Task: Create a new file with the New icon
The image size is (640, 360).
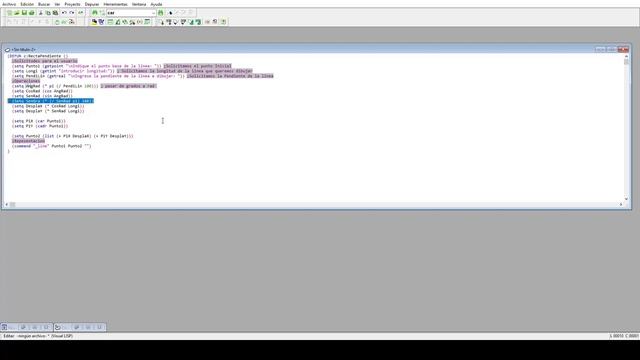Action: tap(9, 13)
